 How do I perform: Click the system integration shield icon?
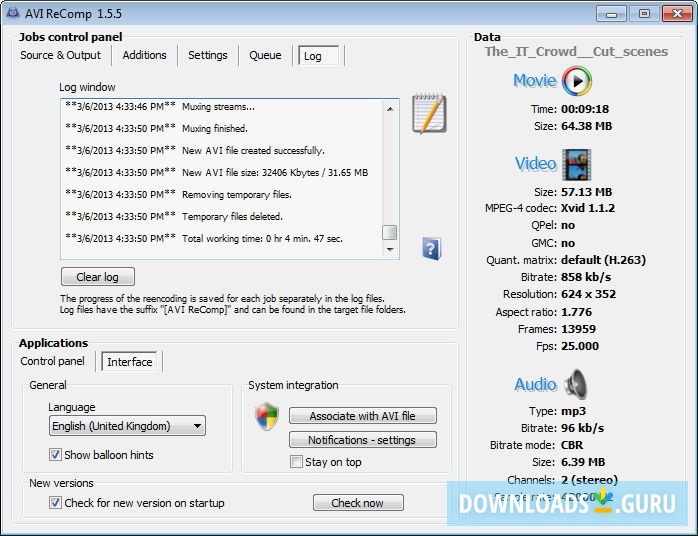click(x=267, y=416)
